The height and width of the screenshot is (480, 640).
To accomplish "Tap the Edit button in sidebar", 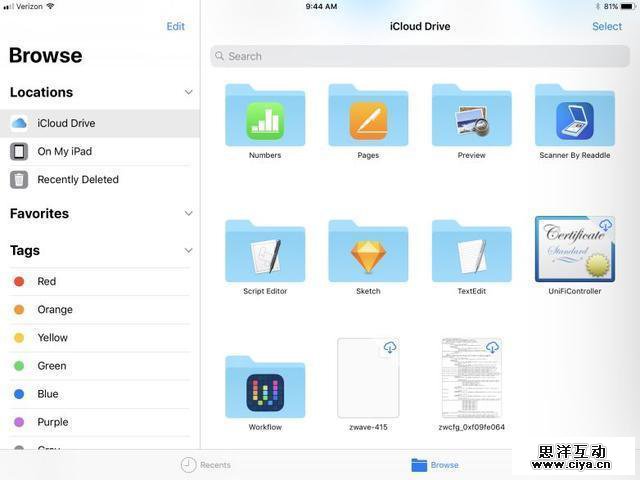I will 175,27.
